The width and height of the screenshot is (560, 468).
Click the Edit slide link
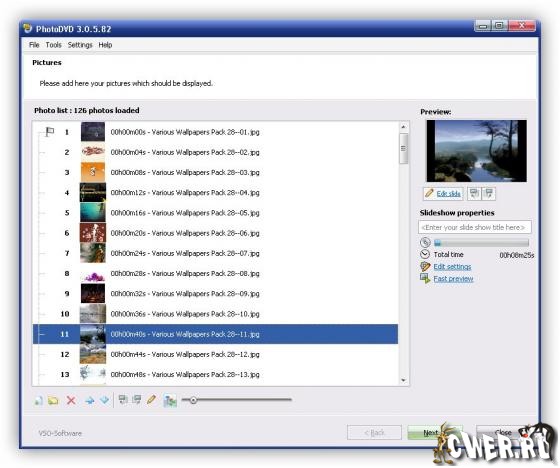click(x=448, y=194)
